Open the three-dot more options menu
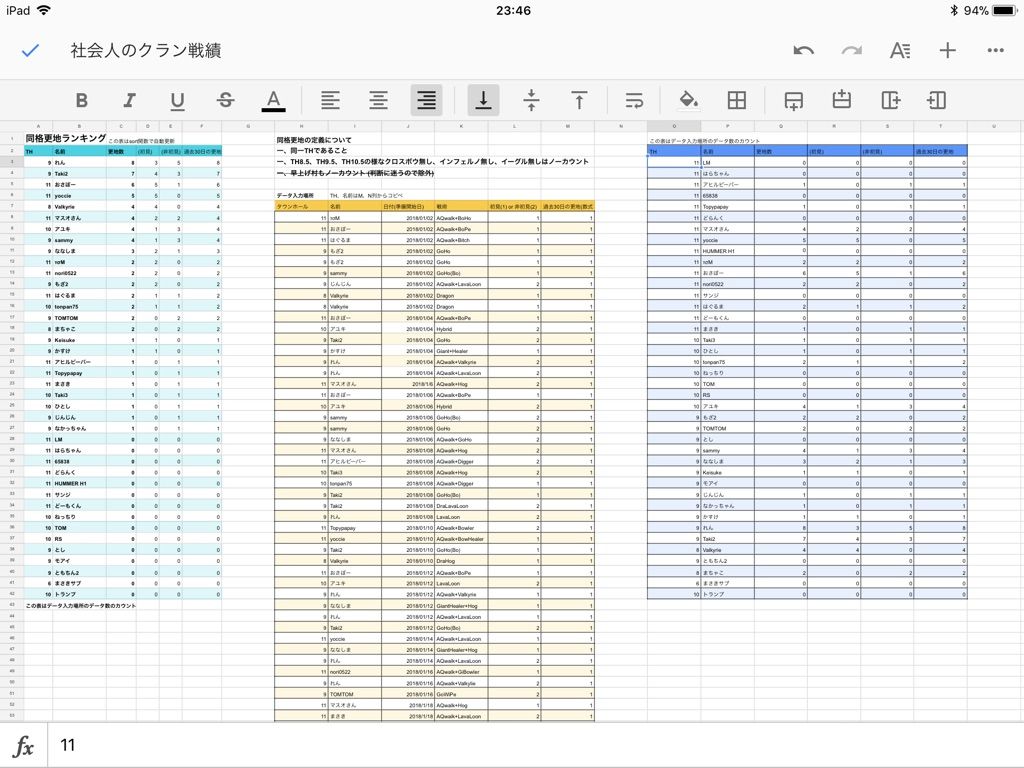Screen dimensions: 1024x768 (995, 50)
